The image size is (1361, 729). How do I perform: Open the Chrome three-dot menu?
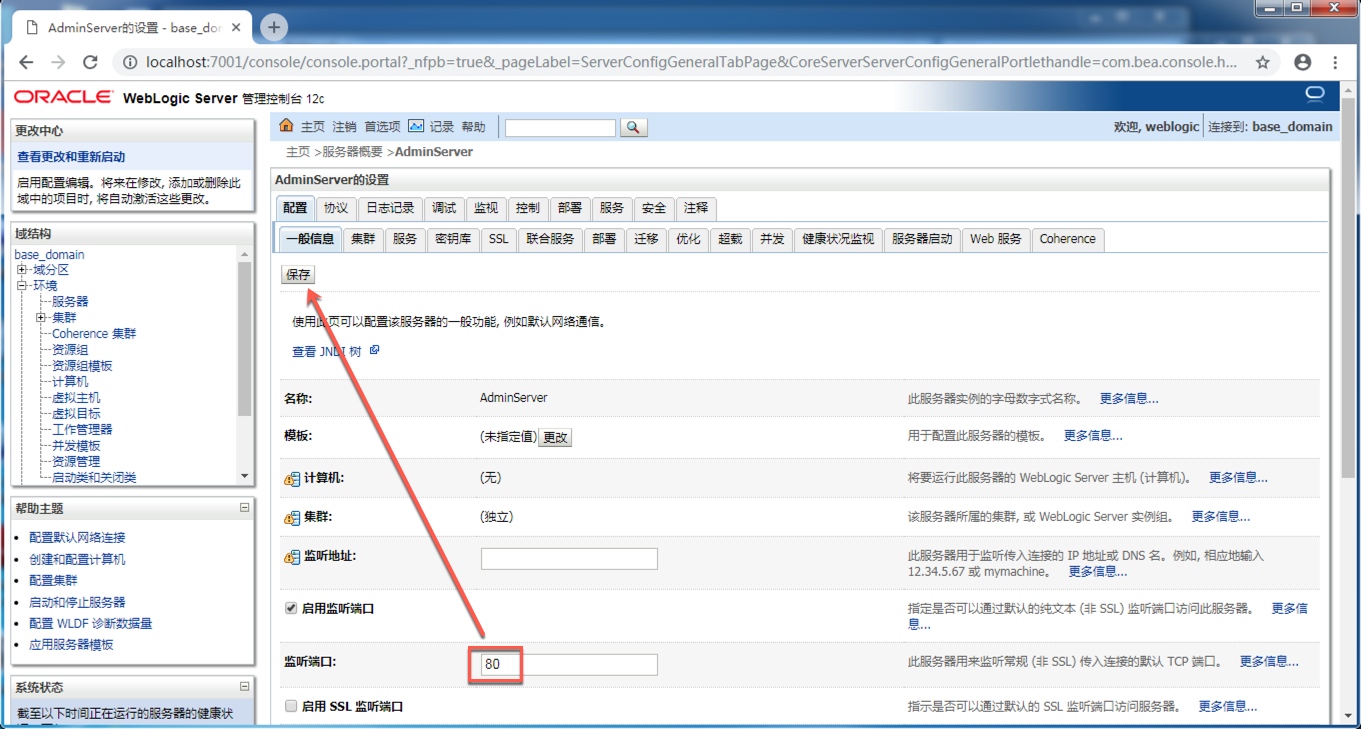coord(1335,62)
